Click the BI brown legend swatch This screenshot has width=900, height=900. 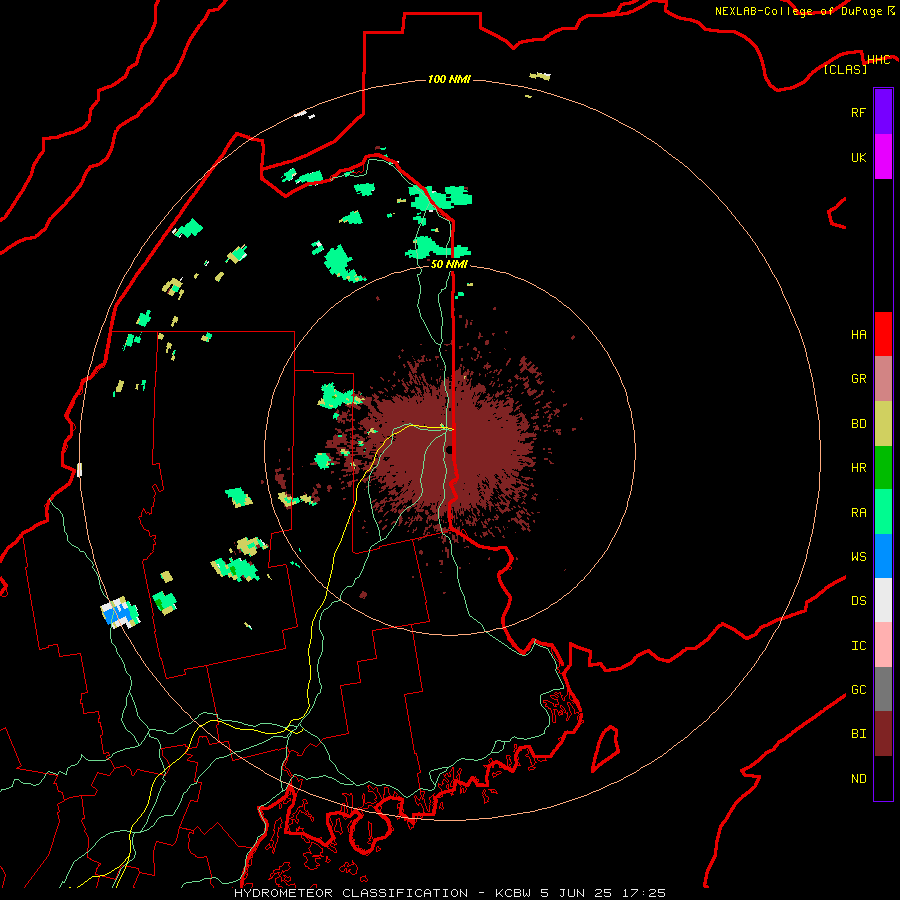[883, 734]
